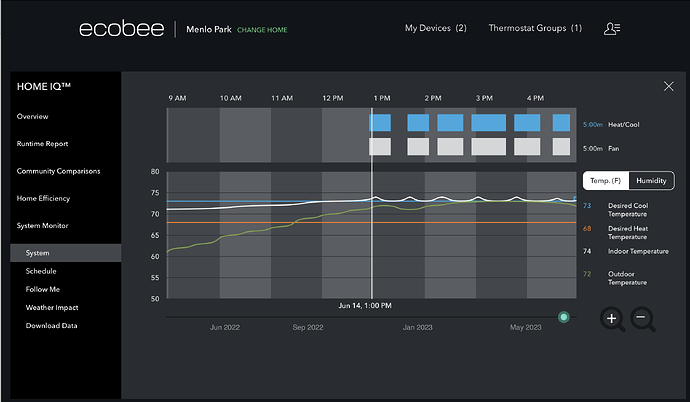Open the Overview section
The width and height of the screenshot is (690, 402).
click(x=33, y=117)
